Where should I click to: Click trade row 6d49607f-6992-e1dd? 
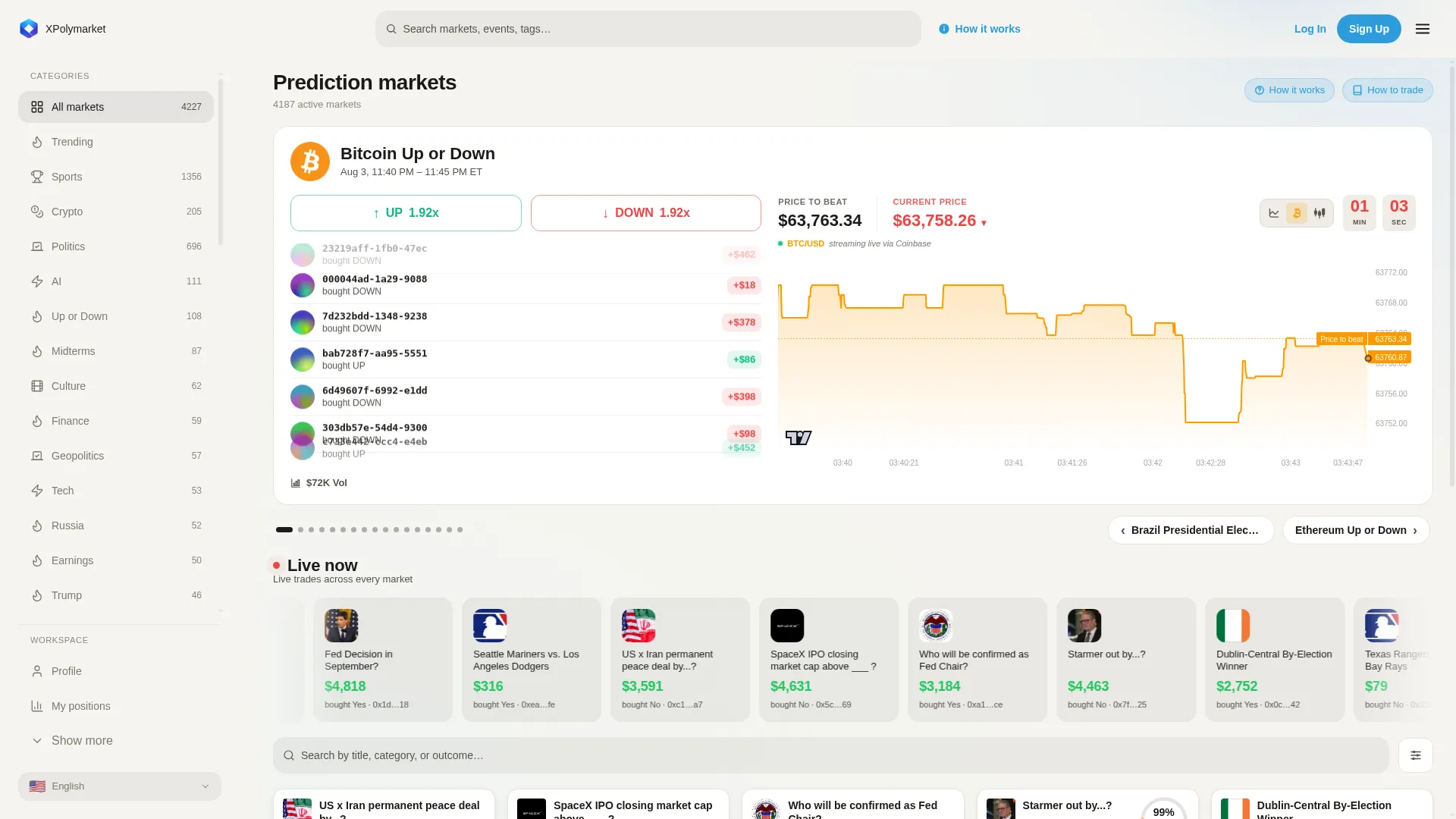(x=526, y=397)
